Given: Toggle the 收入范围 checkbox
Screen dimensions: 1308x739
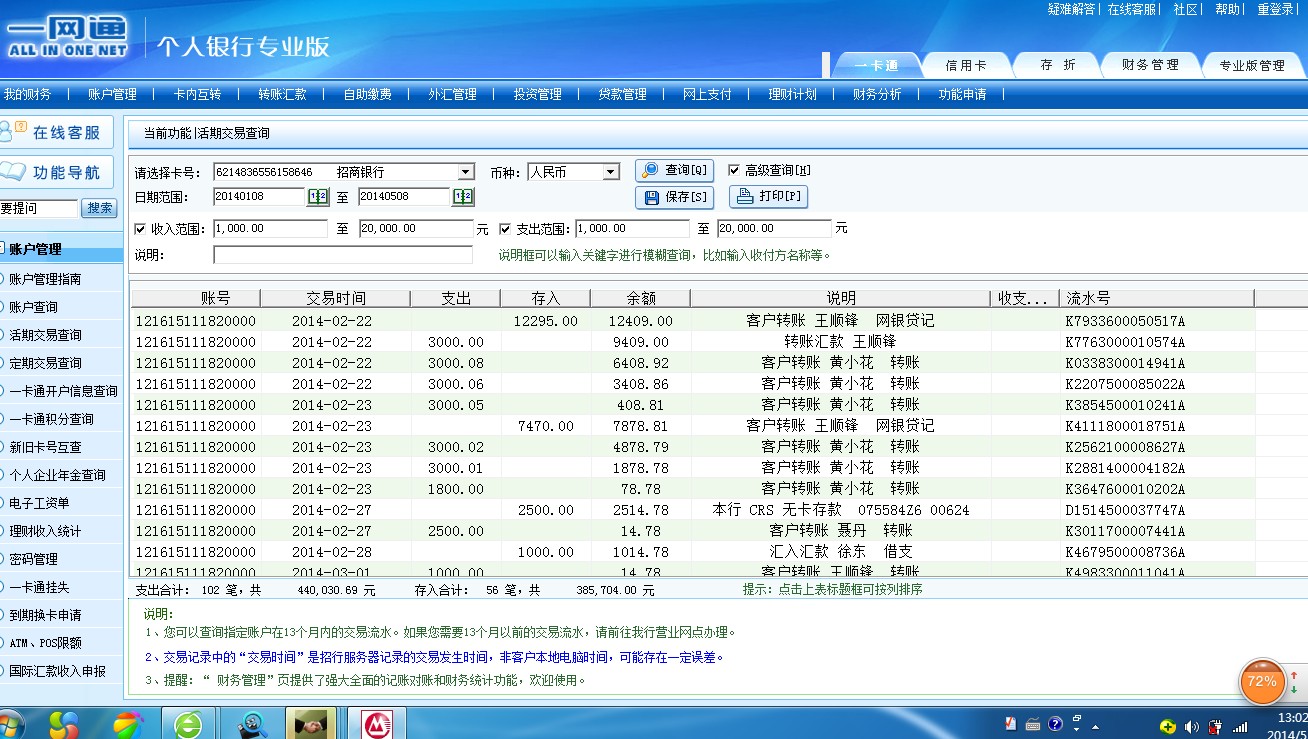Looking at the screenshot, I should click(140, 228).
